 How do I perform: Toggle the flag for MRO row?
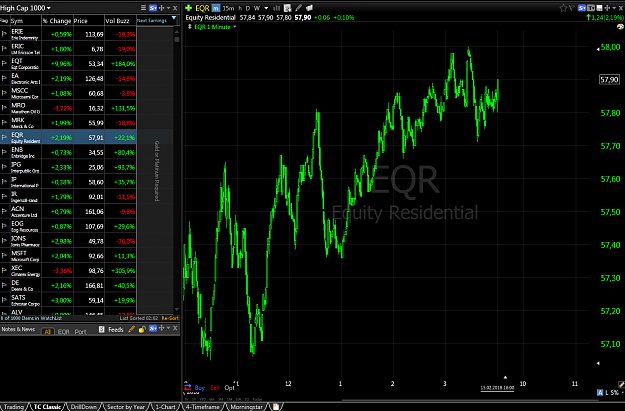tap(4, 108)
